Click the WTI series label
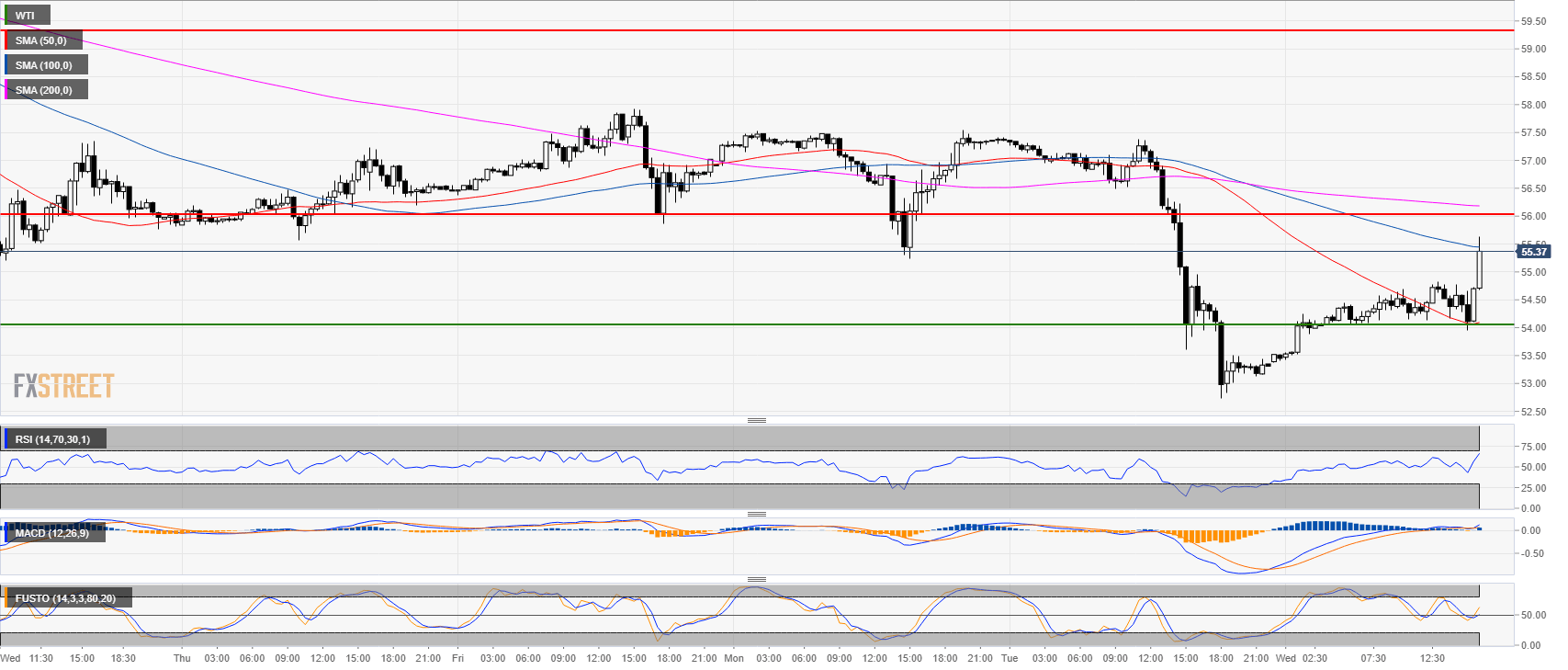 click(x=25, y=16)
